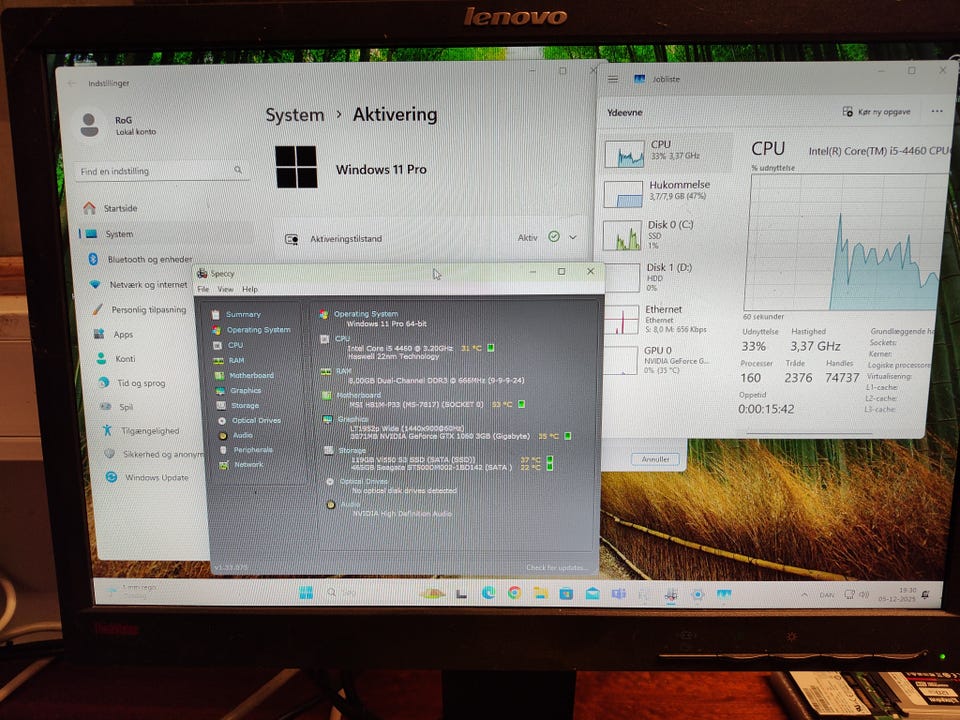960x720 pixels.
Task: Click the taskbar search icon
Action: (x=331, y=593)
